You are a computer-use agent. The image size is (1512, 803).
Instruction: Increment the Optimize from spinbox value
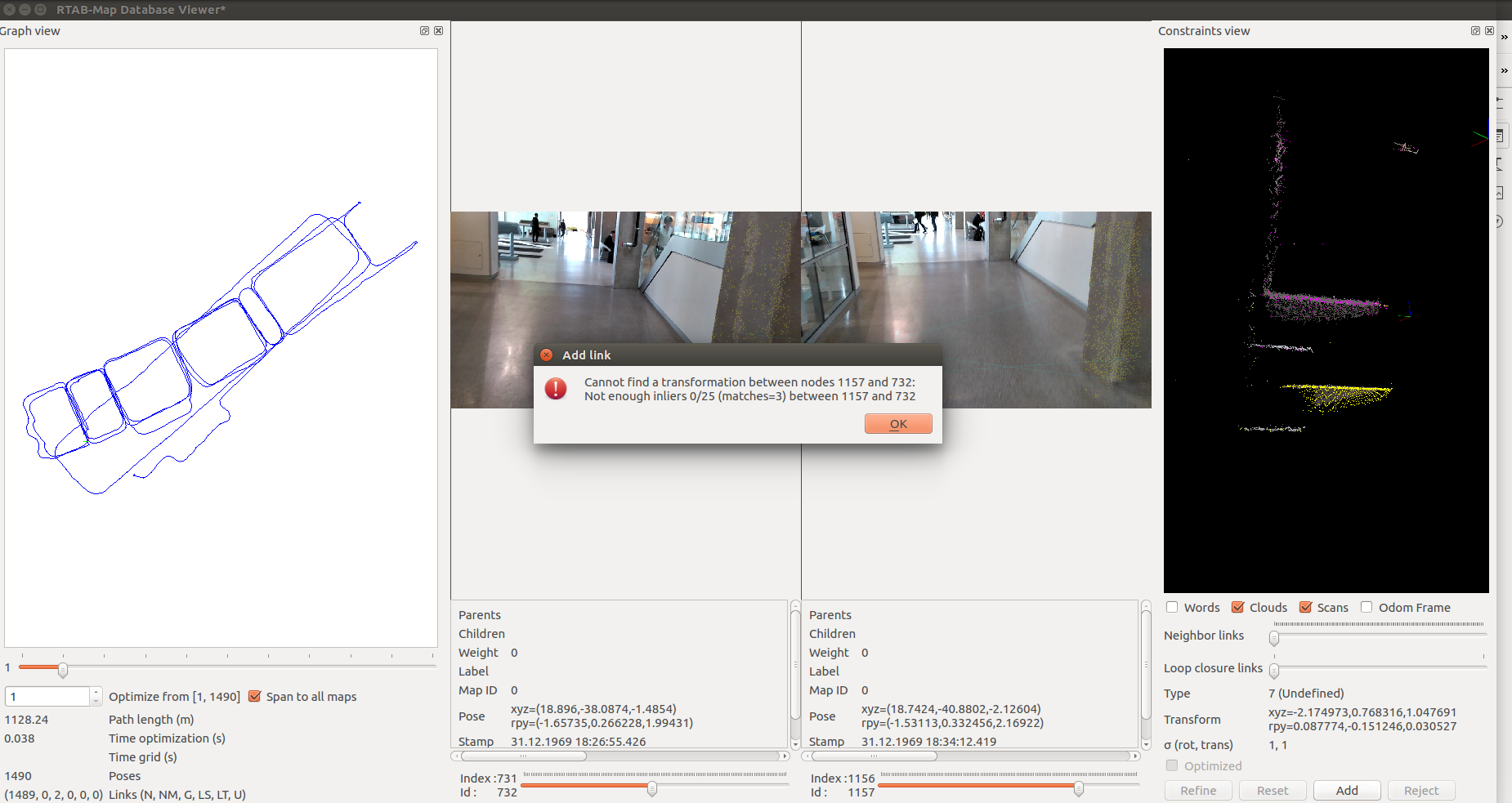tap(96, 692)
